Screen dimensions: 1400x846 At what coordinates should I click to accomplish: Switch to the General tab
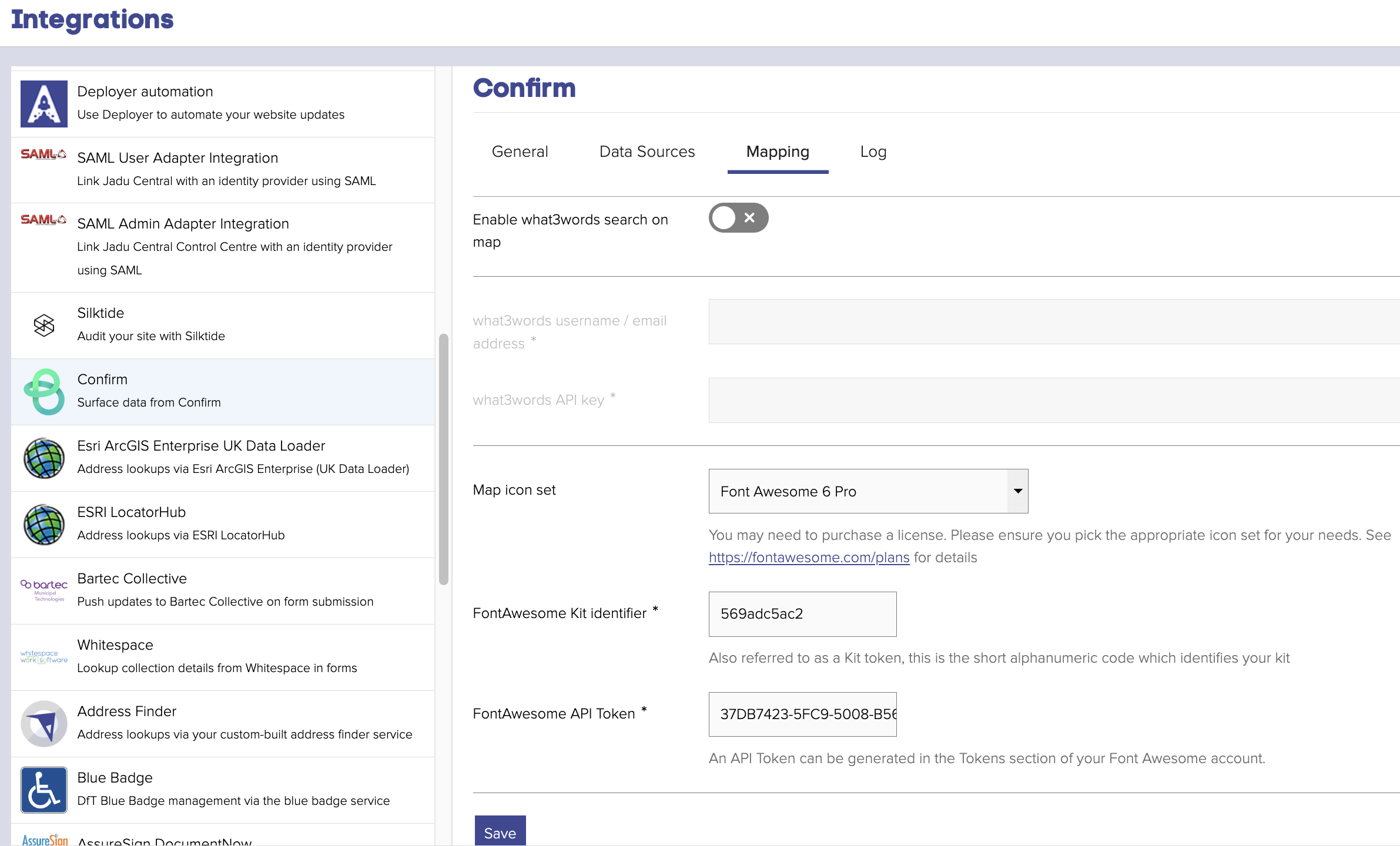[520, 152]
